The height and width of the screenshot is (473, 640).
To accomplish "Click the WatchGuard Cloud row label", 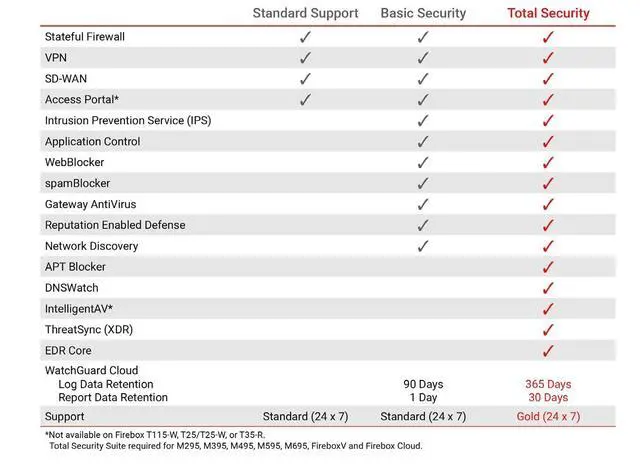I will click(x=91, y=371).
